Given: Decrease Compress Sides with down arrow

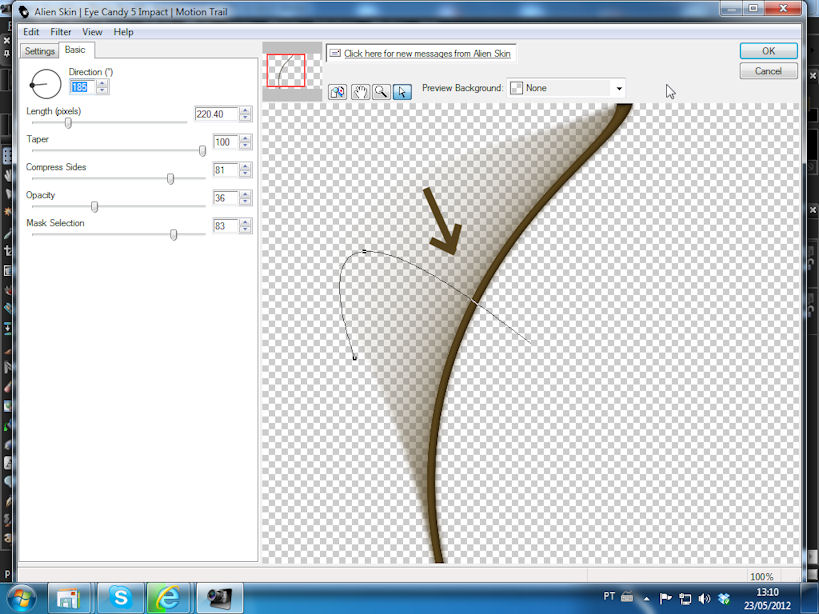Looking at the screenshot, I should click(x=245, y=173).
